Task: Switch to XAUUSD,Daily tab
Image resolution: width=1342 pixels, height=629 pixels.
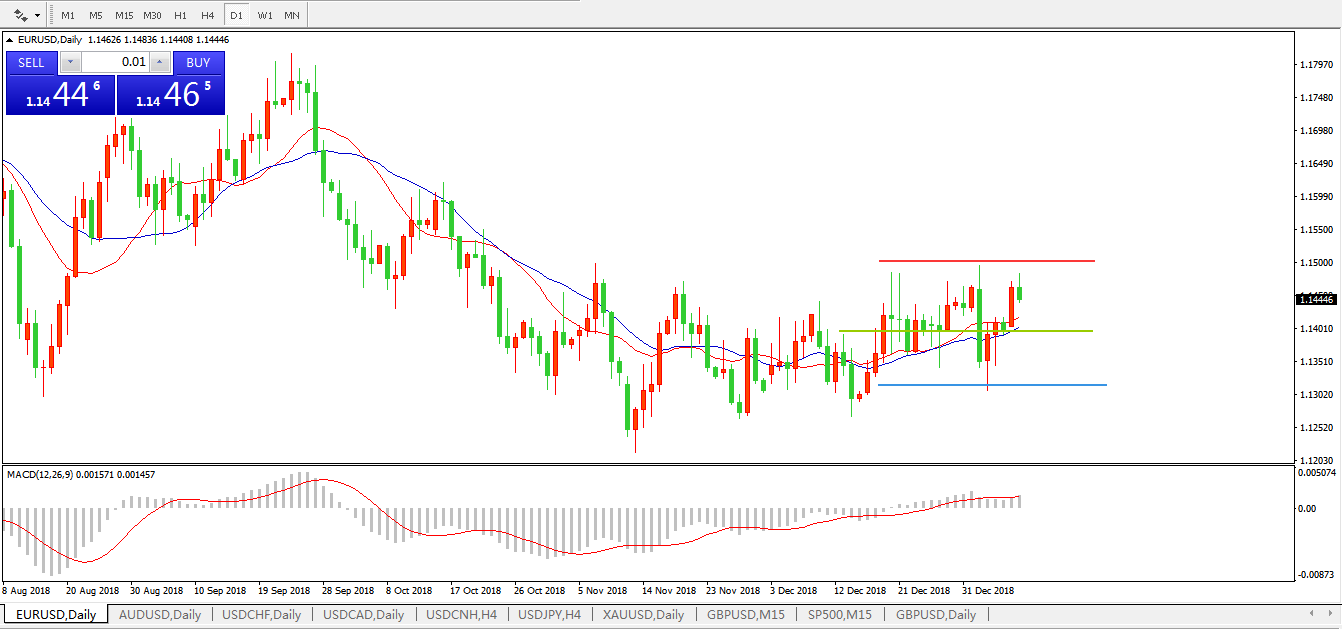Action: click(x=643, y=614)
